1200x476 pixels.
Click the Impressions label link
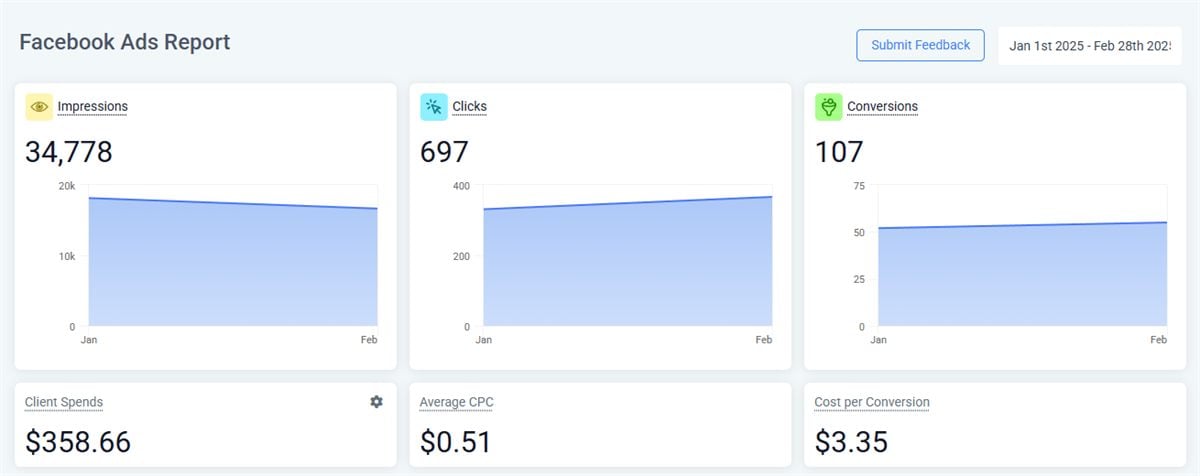[93, 107]
